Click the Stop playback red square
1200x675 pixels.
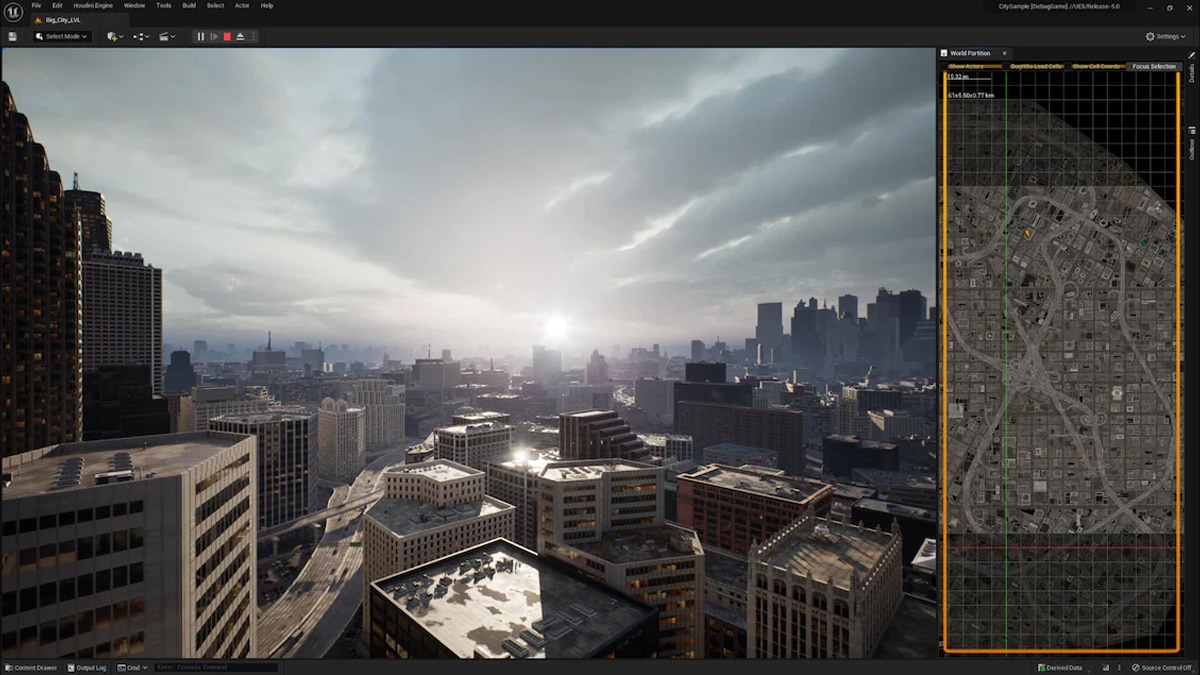pos(227,36)
